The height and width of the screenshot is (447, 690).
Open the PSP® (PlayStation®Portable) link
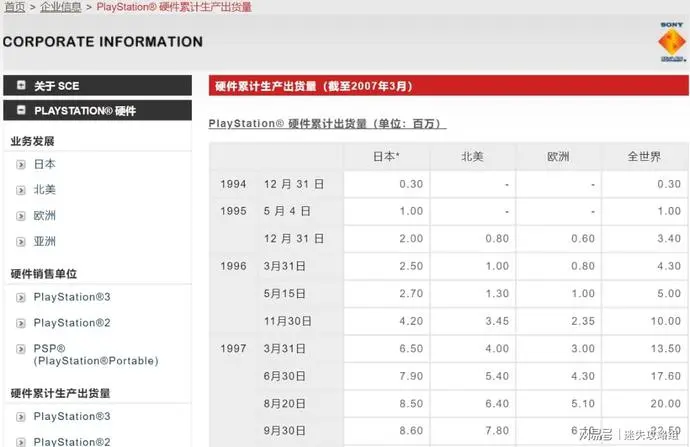click(96, 355)
